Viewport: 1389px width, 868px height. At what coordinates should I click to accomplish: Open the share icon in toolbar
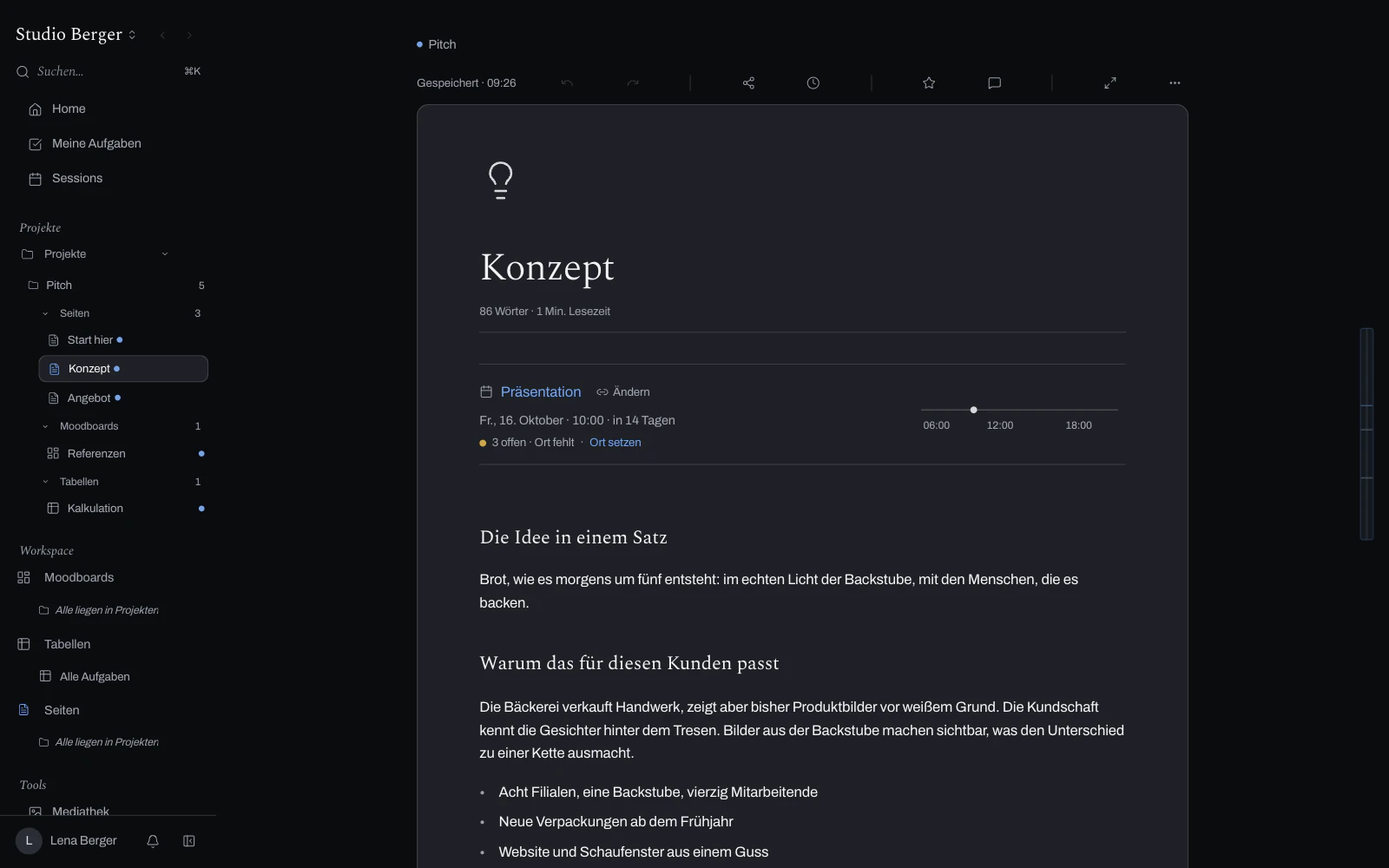(748, 83)
